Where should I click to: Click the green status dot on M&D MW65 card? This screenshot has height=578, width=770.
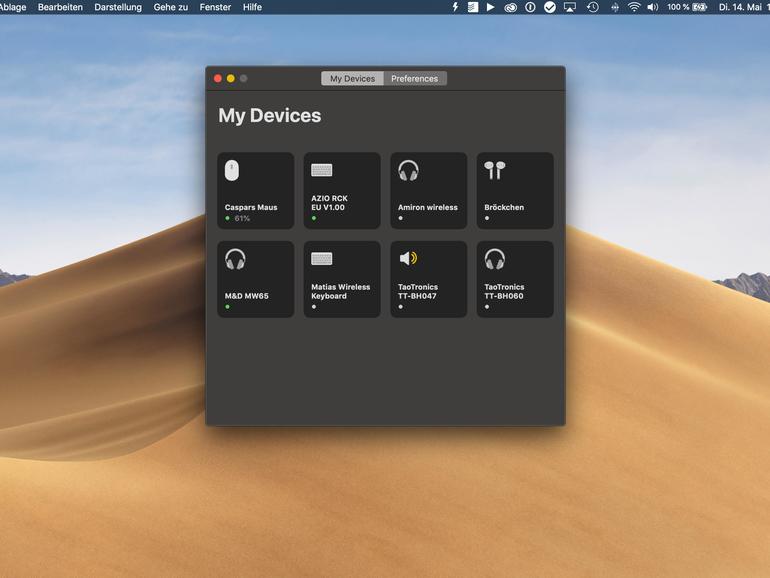coord(227,306)
